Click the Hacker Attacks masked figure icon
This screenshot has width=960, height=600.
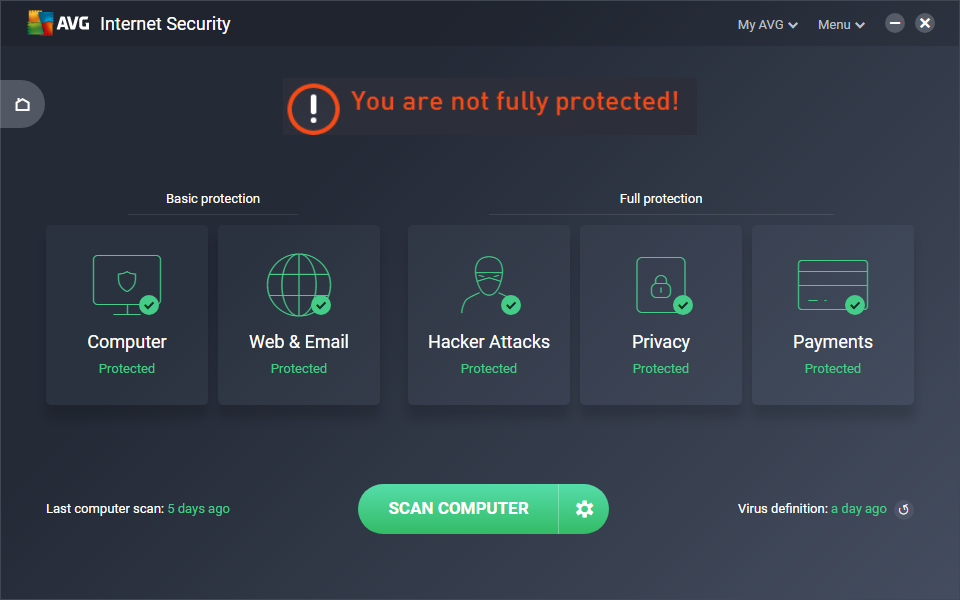pos(487,285)
